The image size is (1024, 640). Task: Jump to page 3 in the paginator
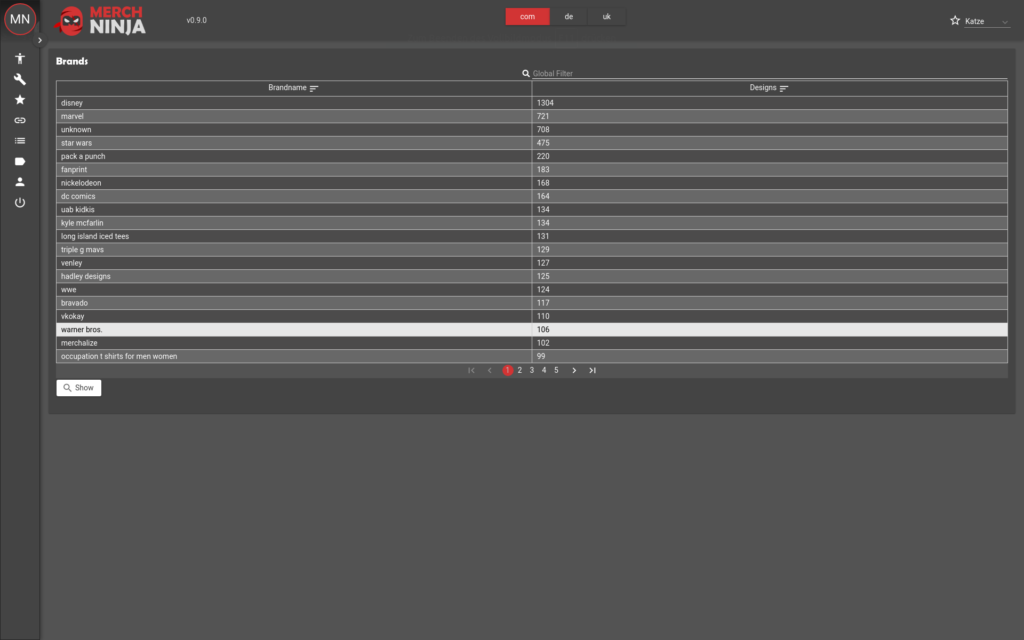[532, 370]
